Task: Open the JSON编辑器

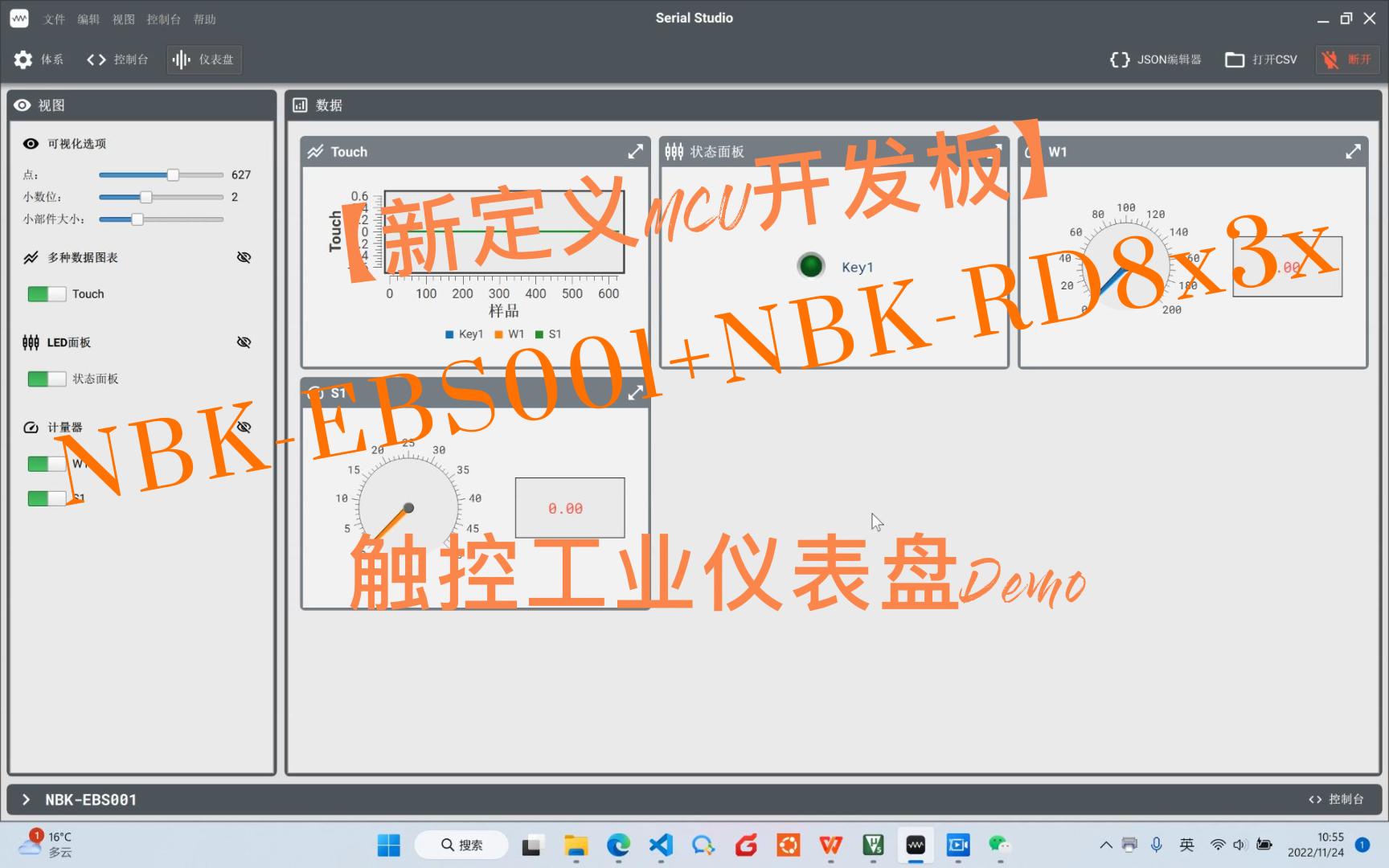Action: (1155, 59)
